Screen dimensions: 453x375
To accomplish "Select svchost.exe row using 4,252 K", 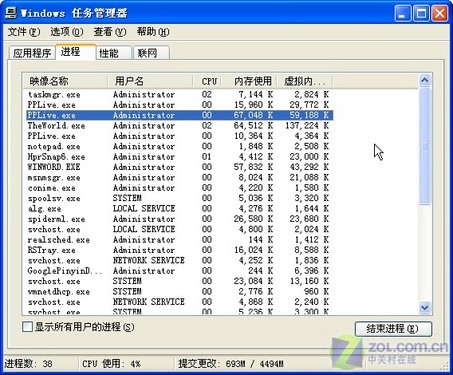I will 179,260.
